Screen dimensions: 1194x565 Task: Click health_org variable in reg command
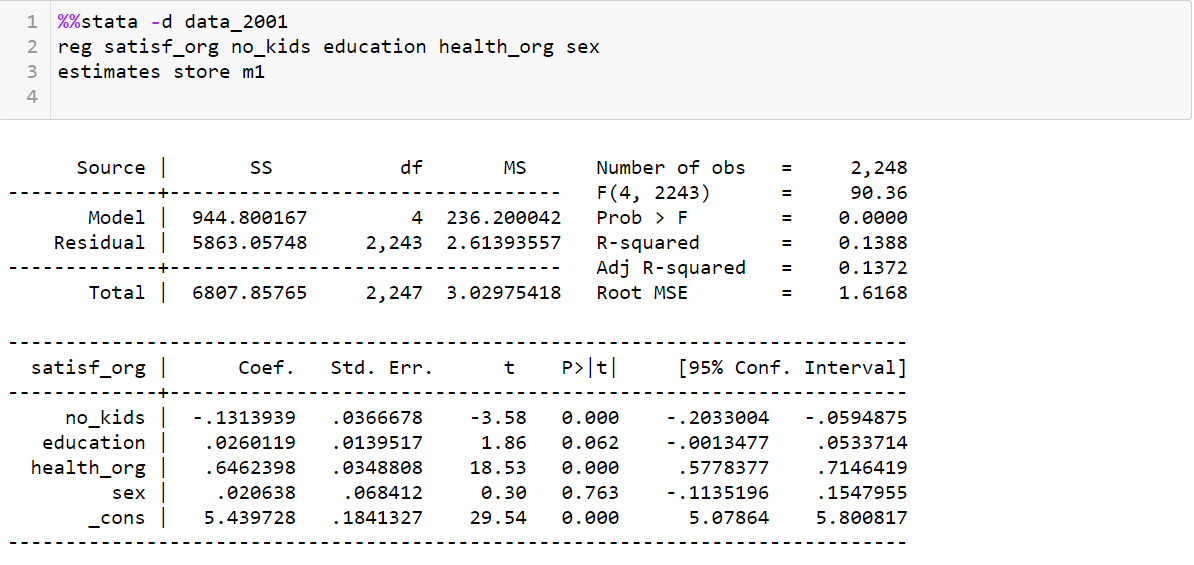pos(496,47)
